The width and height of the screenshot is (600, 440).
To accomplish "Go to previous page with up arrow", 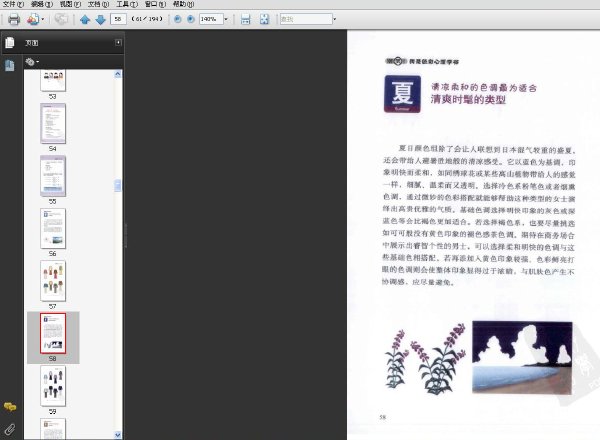I will (85, 19).
